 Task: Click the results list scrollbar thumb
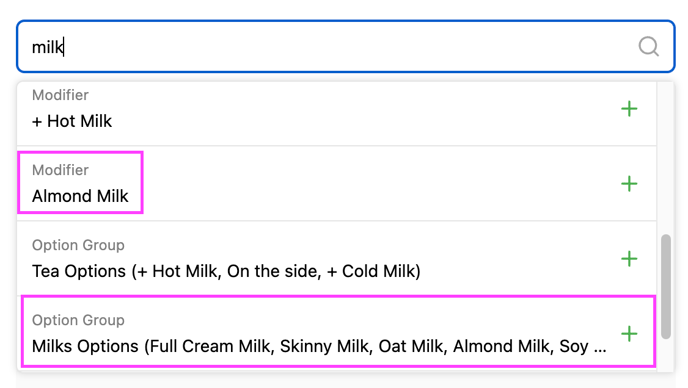pos(666,287)
